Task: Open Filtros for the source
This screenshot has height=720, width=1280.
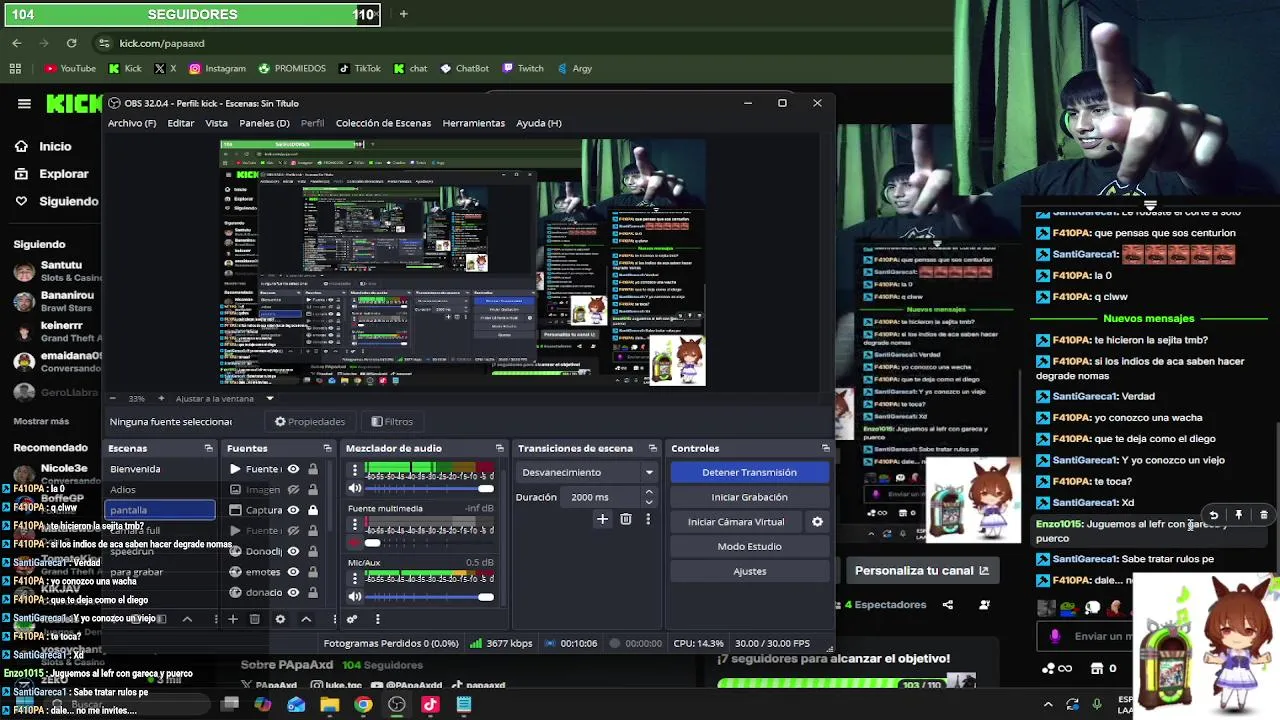Action: coord(391,422)
